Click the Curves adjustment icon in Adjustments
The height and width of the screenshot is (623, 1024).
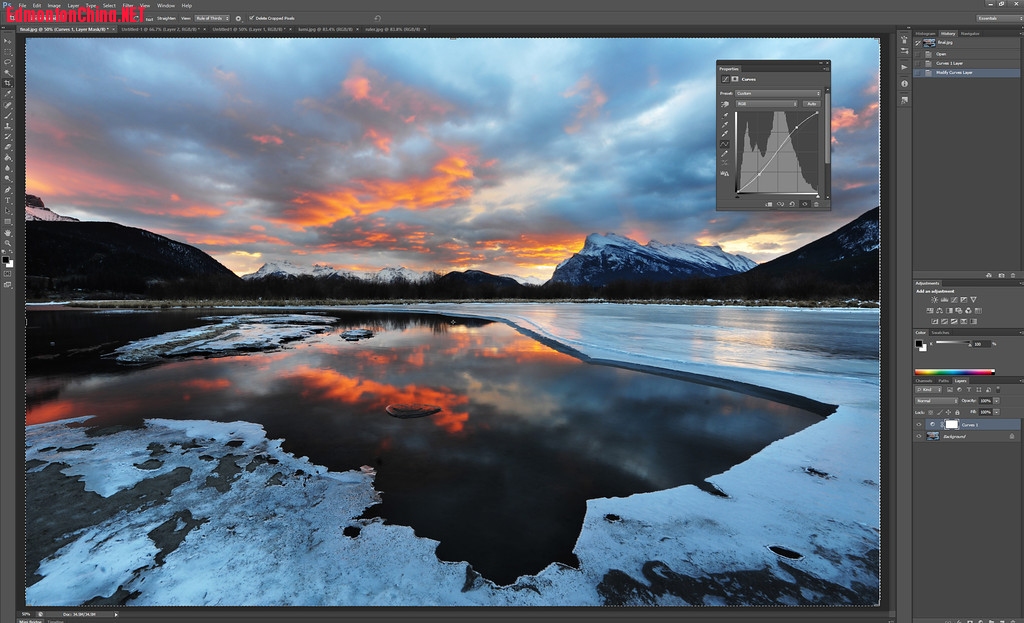pos(954,300)
